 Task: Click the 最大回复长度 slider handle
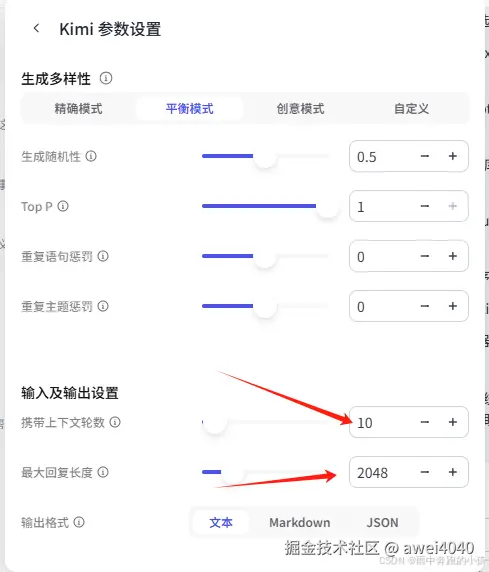click(233, 472)
